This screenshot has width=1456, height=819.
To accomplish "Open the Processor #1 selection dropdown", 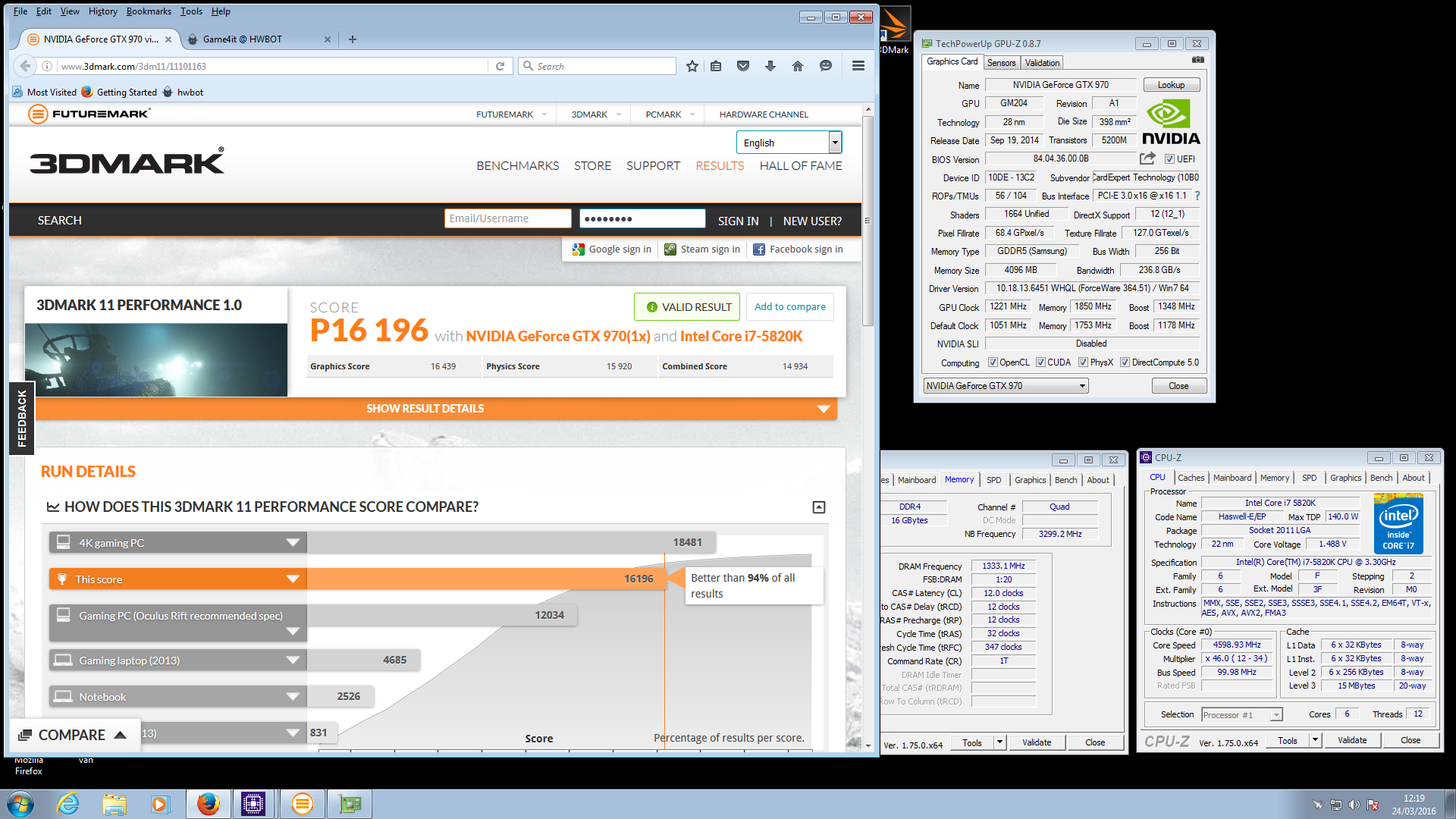I will 1242,714.
